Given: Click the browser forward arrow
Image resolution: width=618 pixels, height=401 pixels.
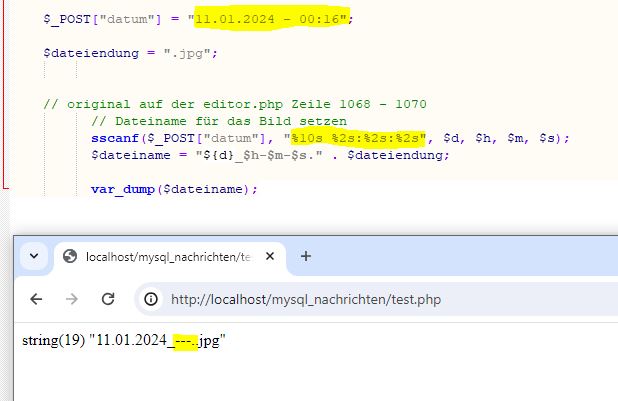Looking at the screenshot, I should coord(72,299).
